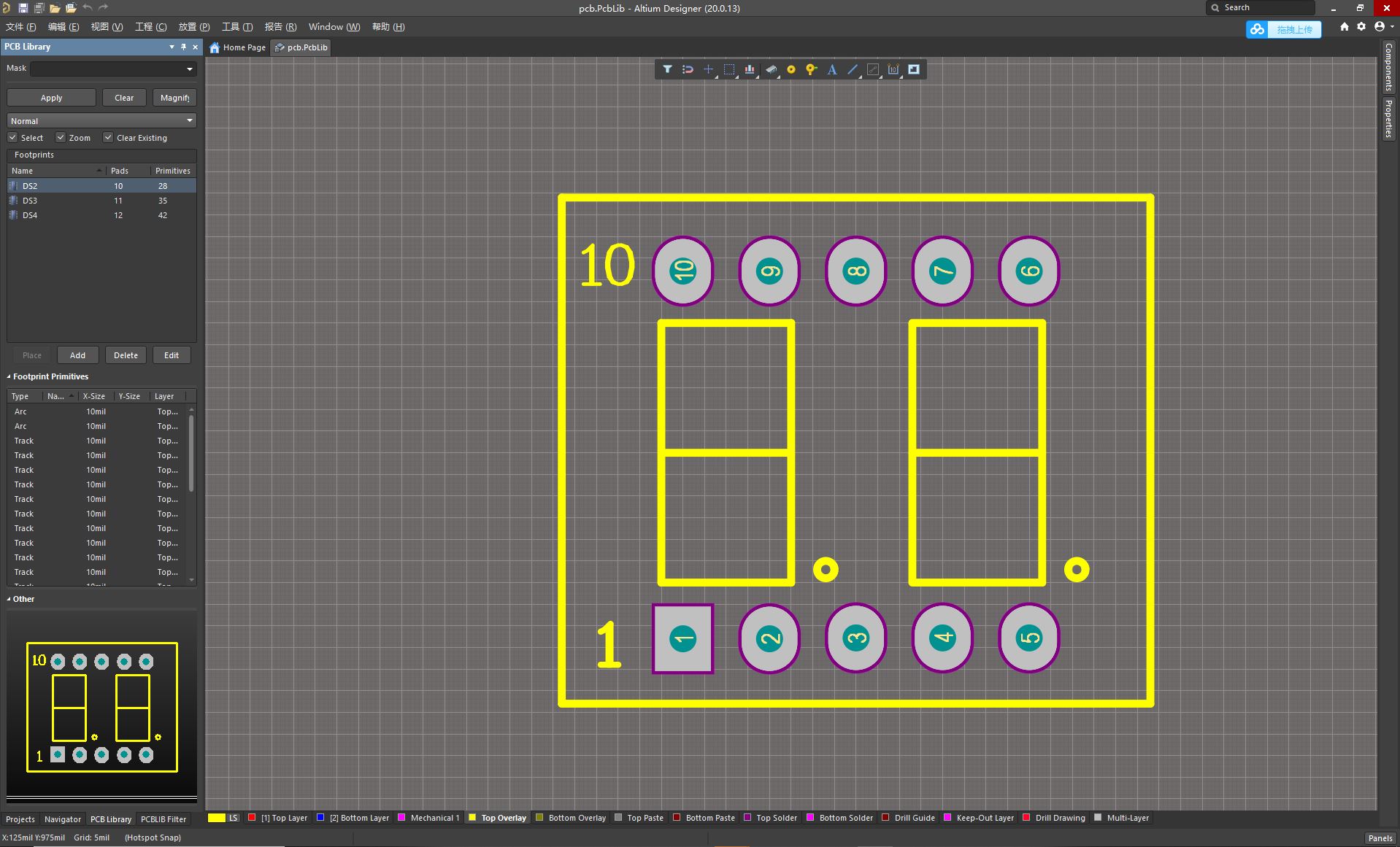
Task: Choose the selection rectangle tool
Action: (728, 69)
